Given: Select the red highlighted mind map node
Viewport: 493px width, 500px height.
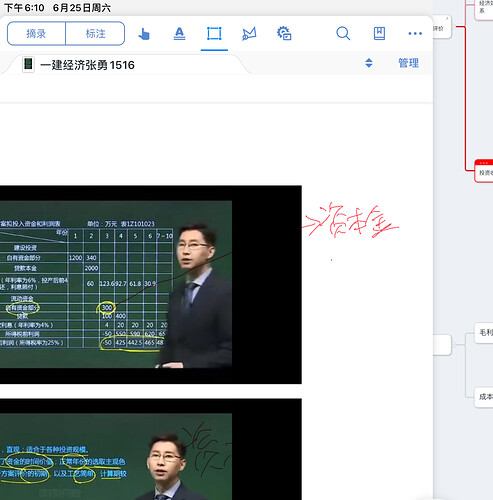Looking at the screenshot, I should (x=484, y=171).
